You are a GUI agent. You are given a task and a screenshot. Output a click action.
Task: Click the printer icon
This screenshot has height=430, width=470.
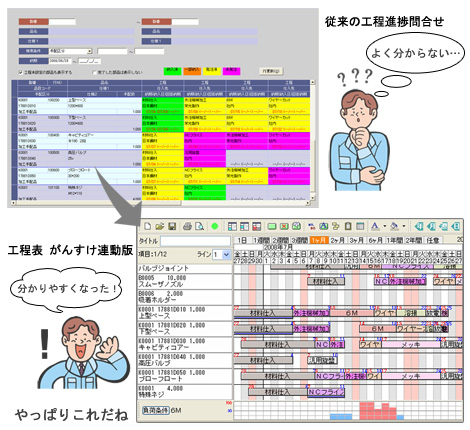[x=187, y=226]
